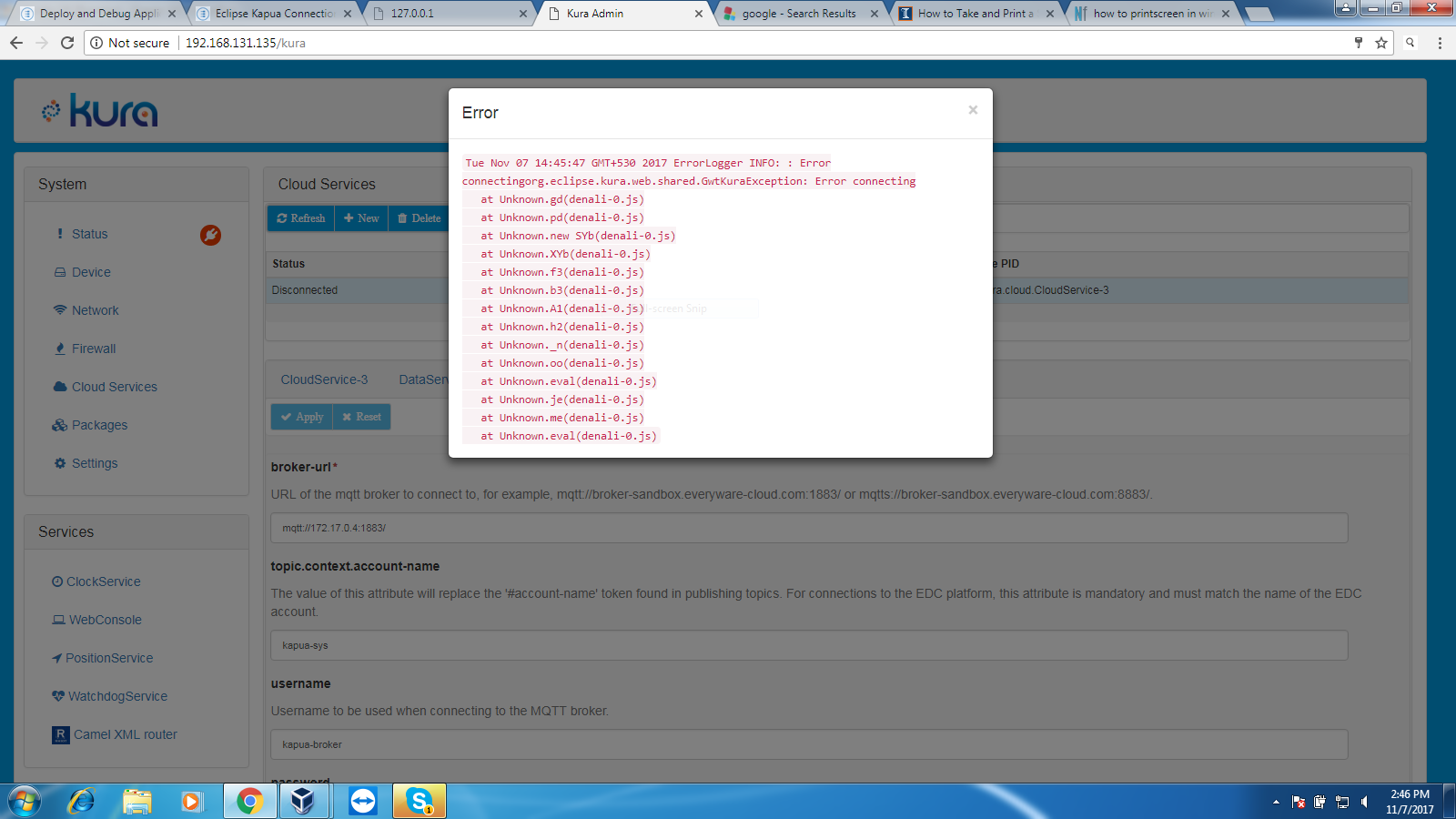Viewport: 1456px width, 819px height.
Task: Open the Chrome three-dot menu
Action: [x=1440, y=43]
